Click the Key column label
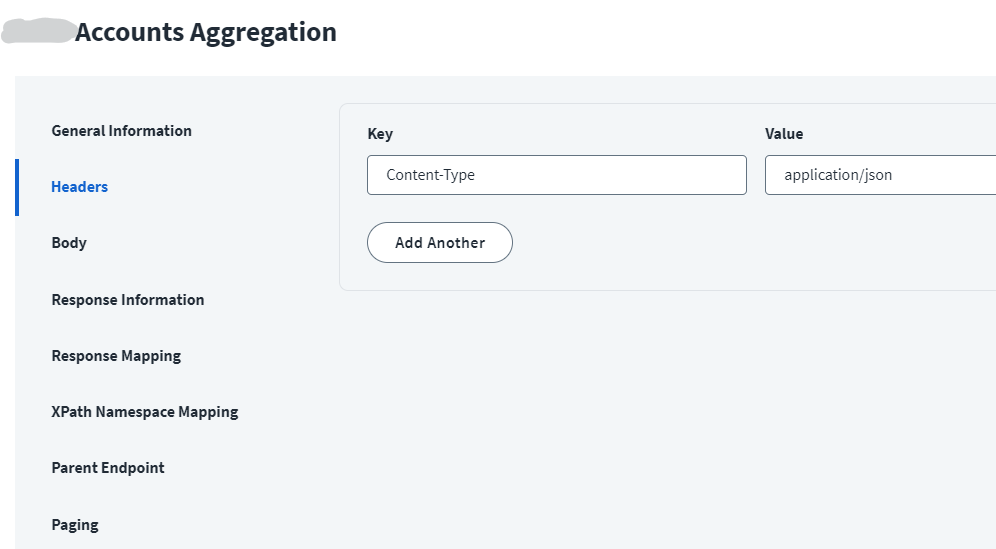Viewport: 996px width, 549px height. pos(380,134)
